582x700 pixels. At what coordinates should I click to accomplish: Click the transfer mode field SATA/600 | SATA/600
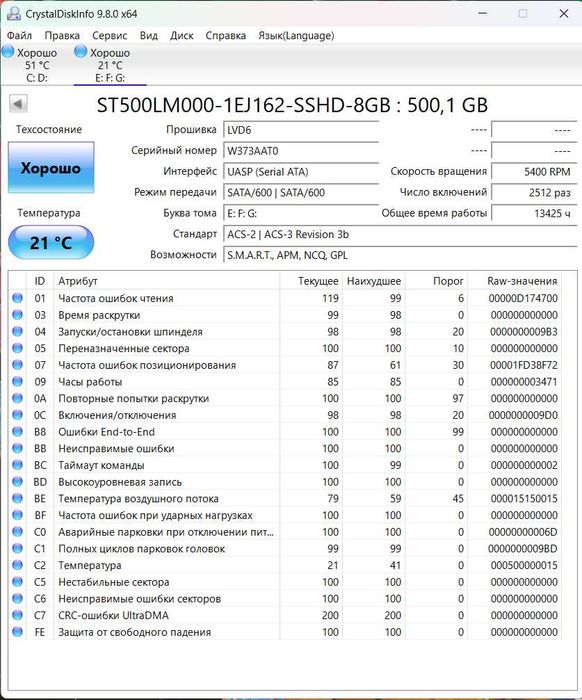pos(300,192)
